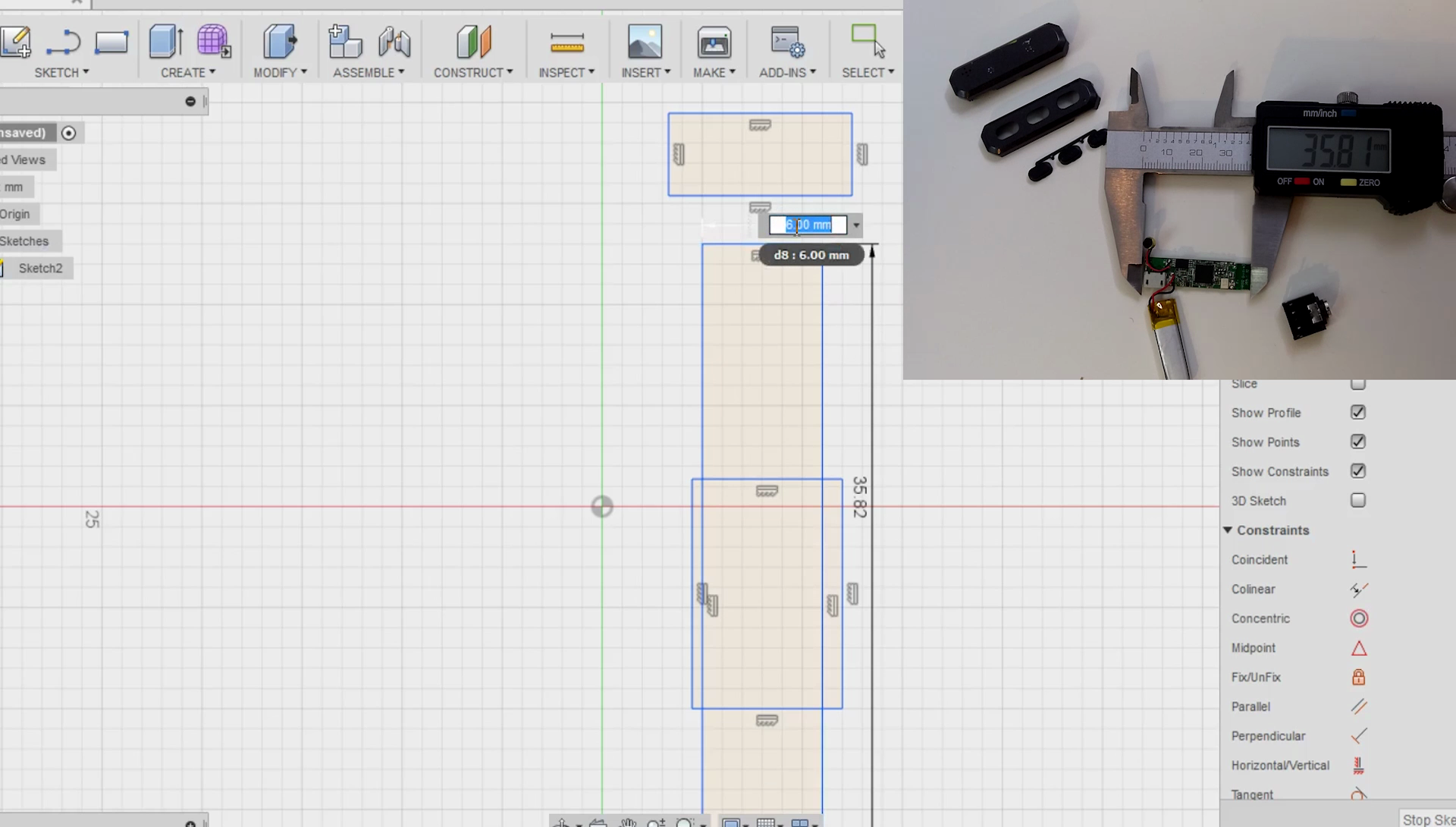The height and width of the screenshot is (827, 1456).
Task: Apply the Fix/UnFix constraint lock icon
Action: (1358, 677)
